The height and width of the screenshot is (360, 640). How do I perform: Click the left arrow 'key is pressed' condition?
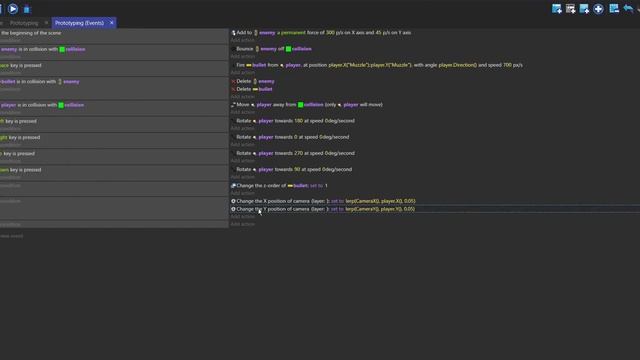[18, 121]
